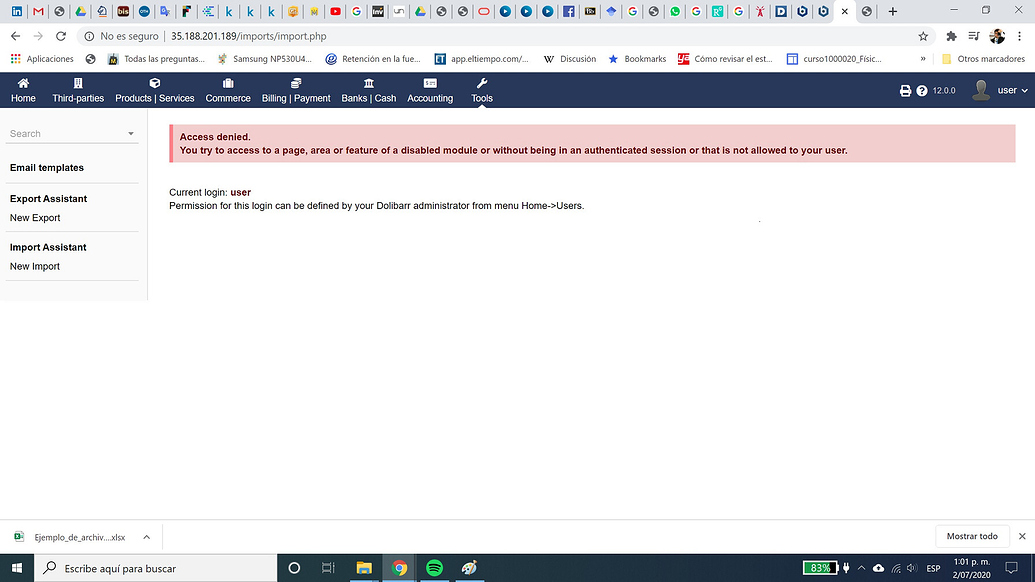
Task: Click the Banks | Cash bank icon
Action: coord(368,84)
